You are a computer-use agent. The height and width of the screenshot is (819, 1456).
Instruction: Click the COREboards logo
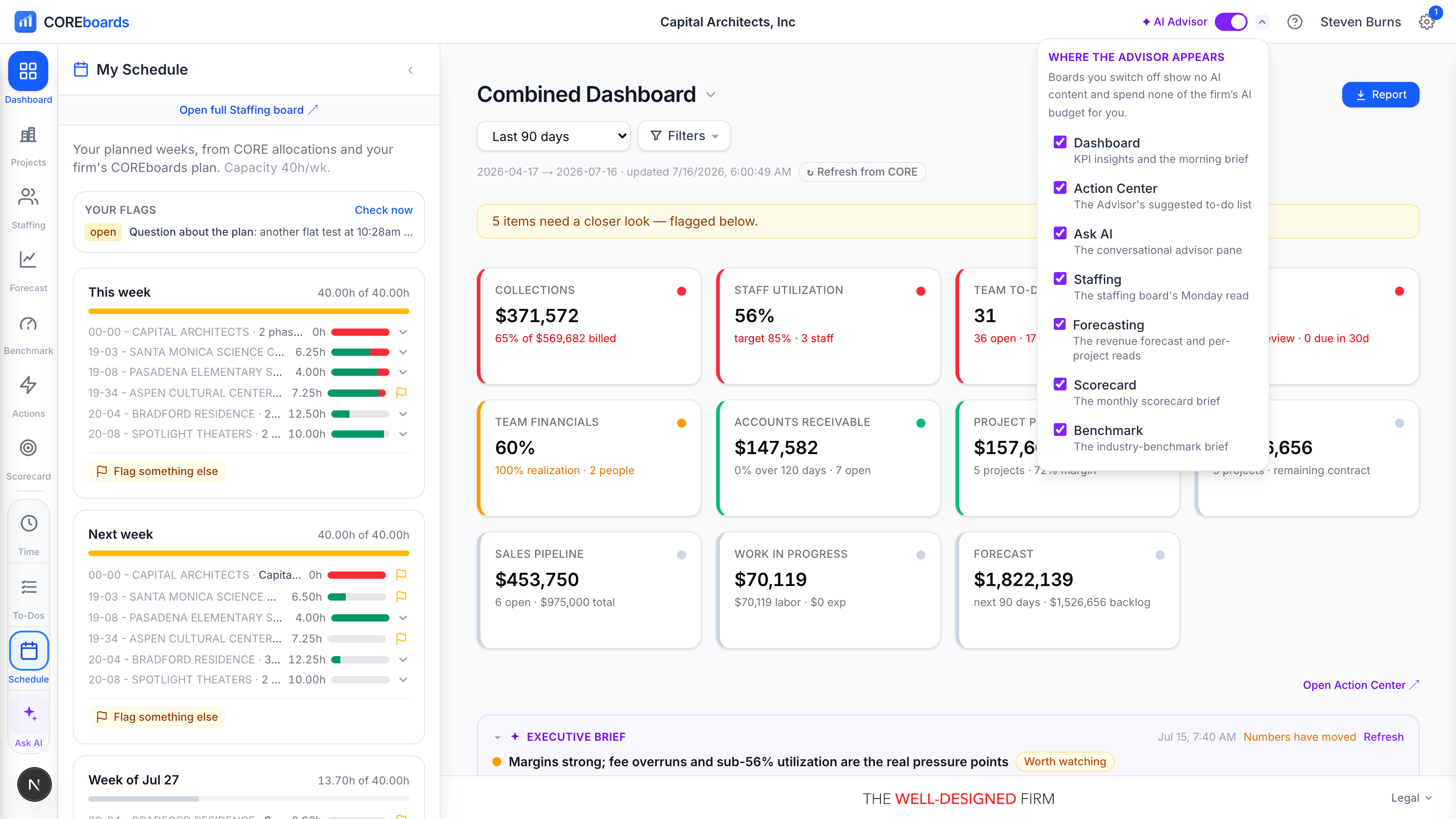[x=72, y=22]
